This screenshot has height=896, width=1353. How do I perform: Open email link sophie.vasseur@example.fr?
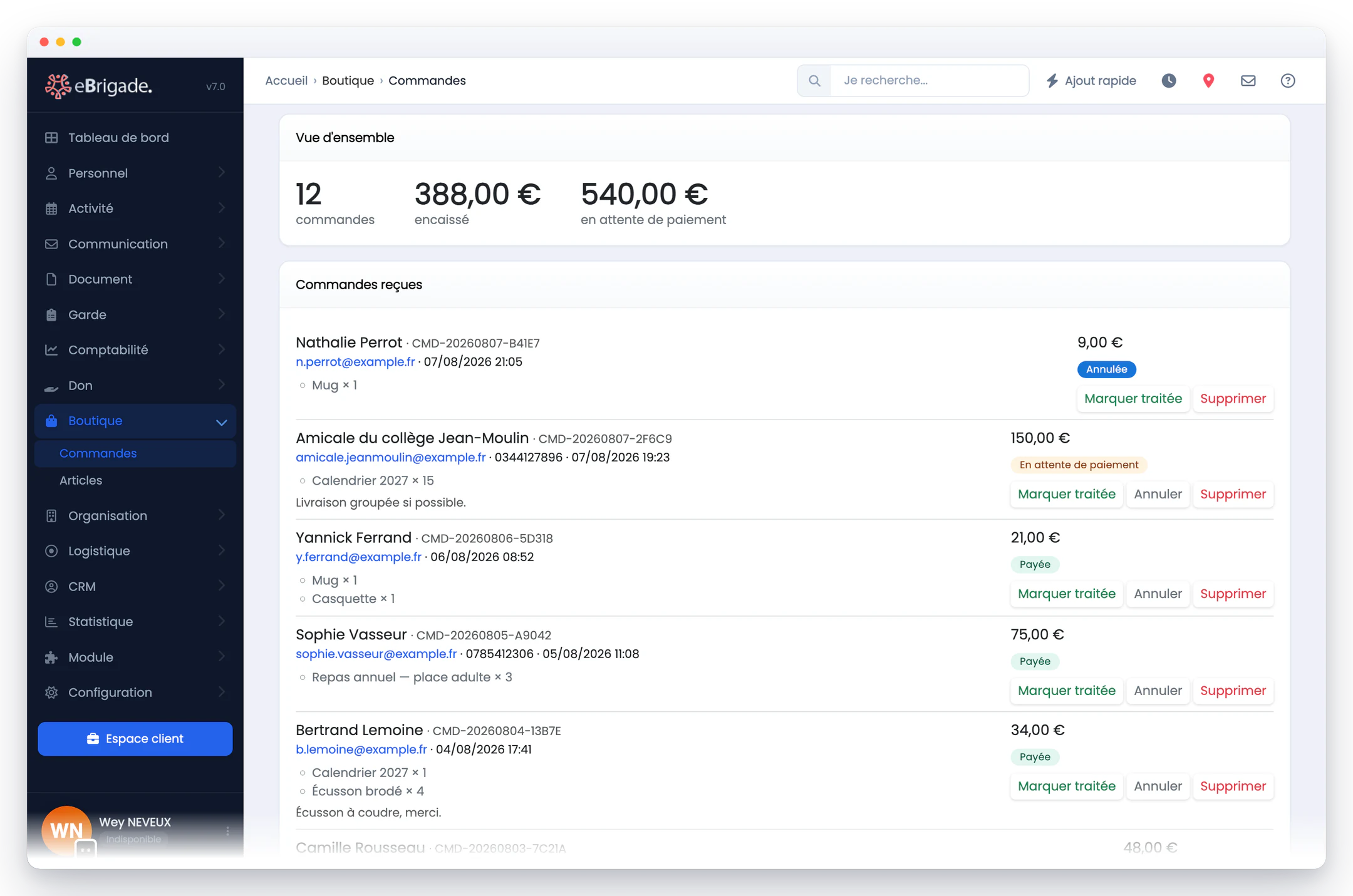coord(376,654)
